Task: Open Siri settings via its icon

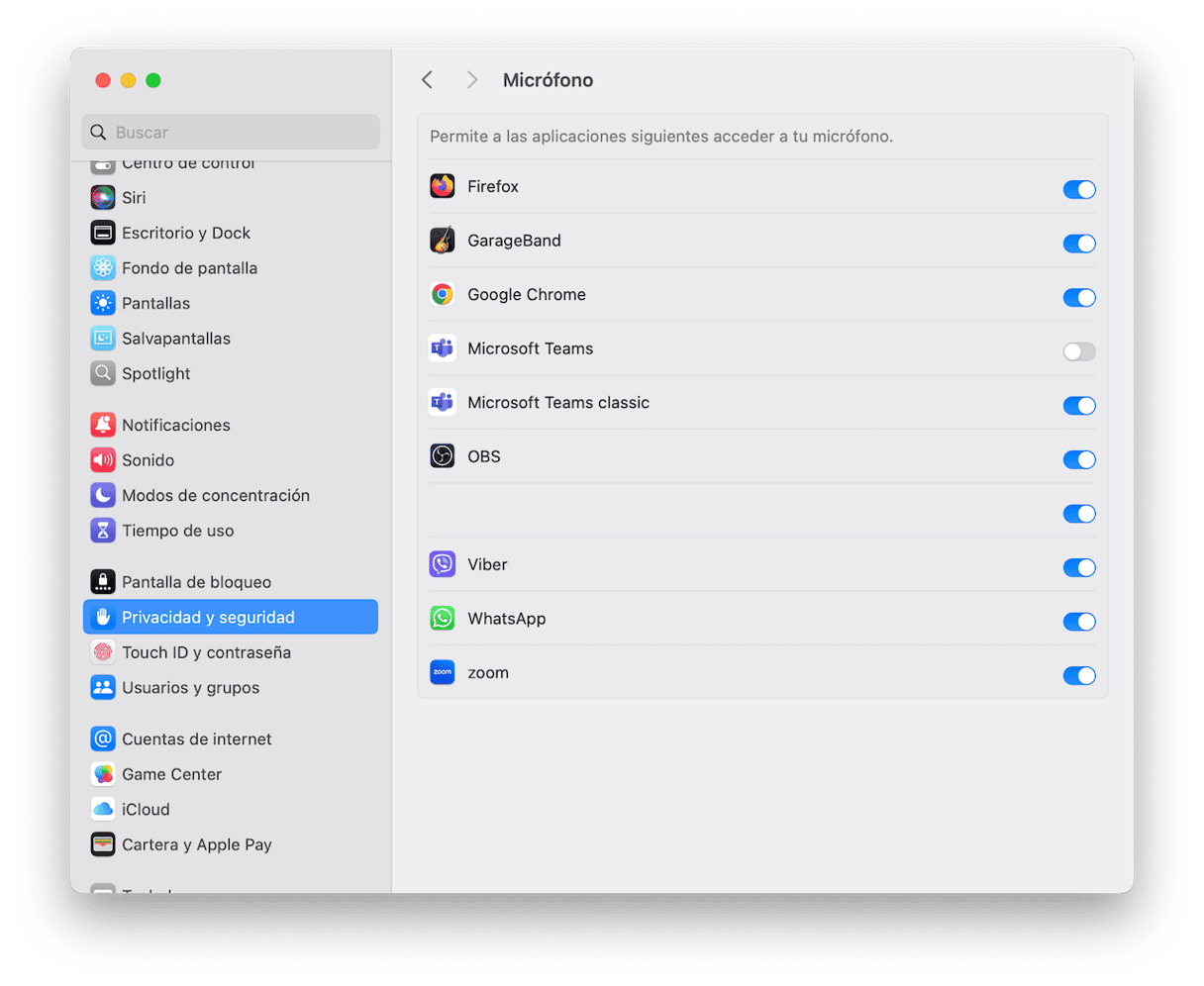Action: click(103, 198)
